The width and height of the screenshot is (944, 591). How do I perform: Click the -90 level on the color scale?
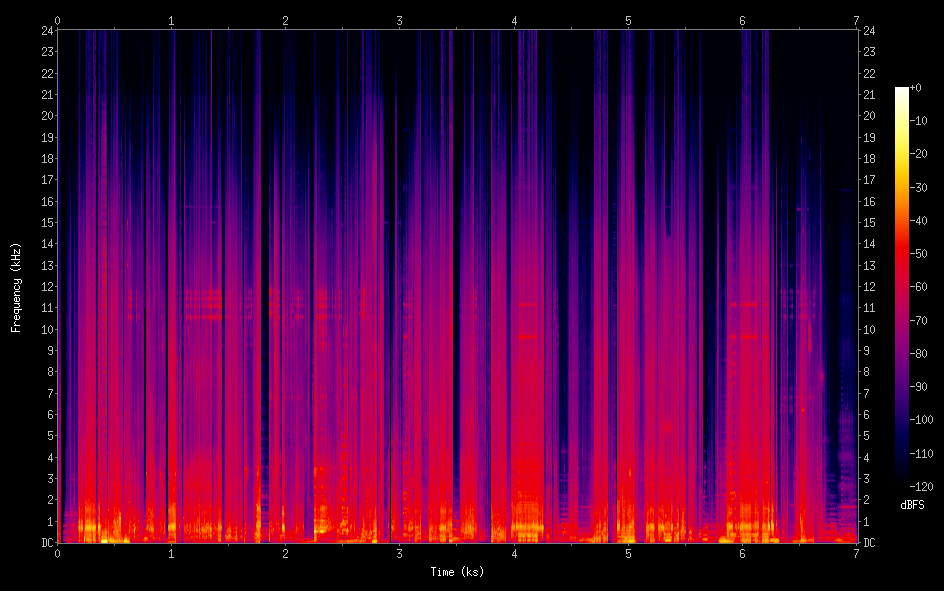click(x=925, y=387)
